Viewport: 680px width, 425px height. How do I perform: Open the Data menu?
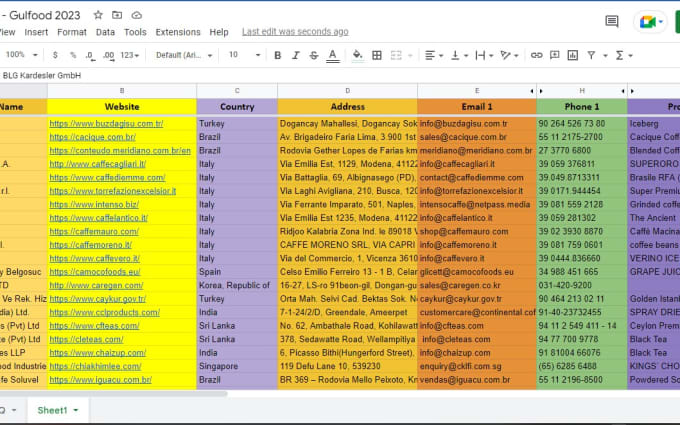click(105, 32)
